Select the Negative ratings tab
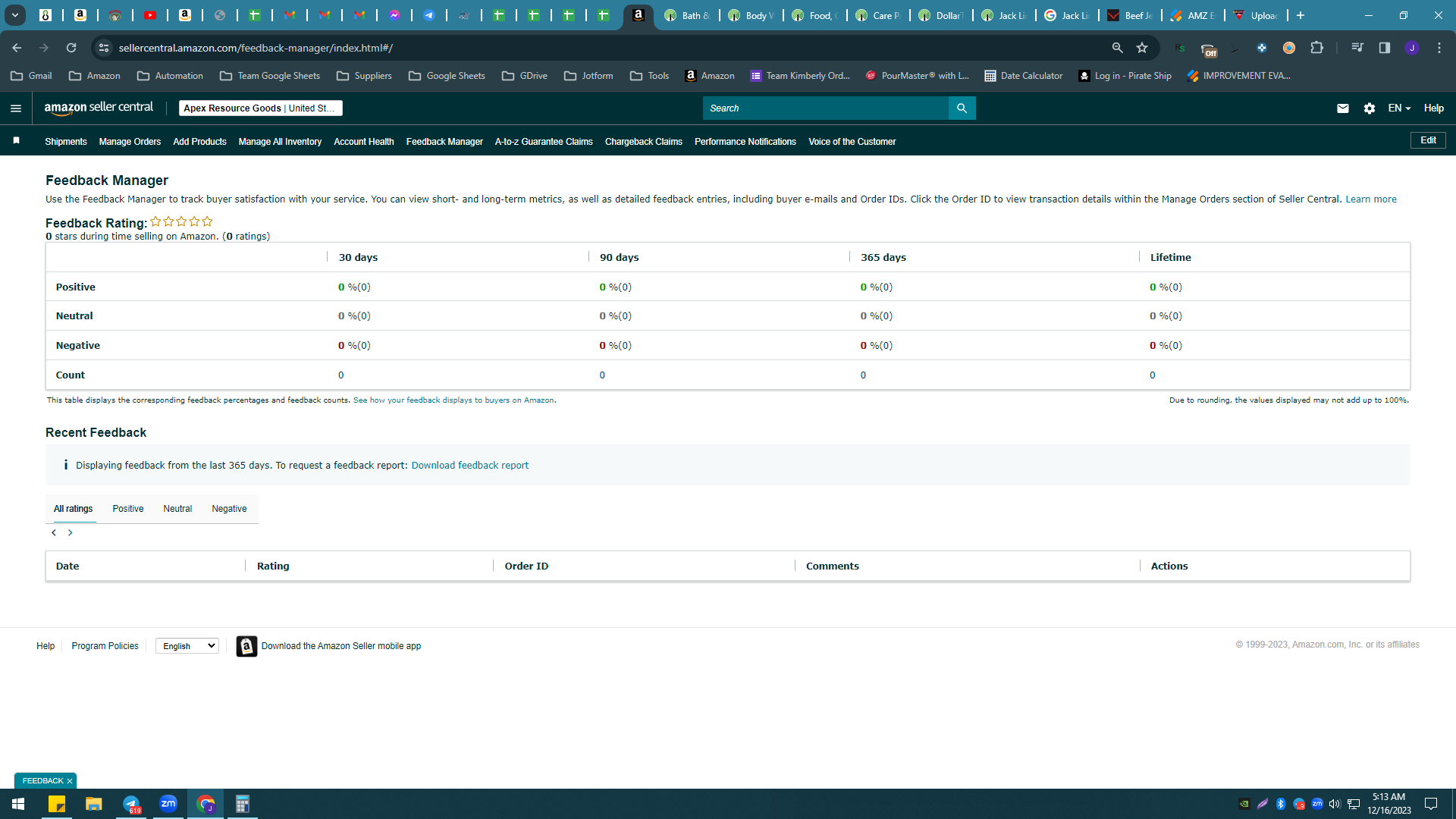 point(229,509)
